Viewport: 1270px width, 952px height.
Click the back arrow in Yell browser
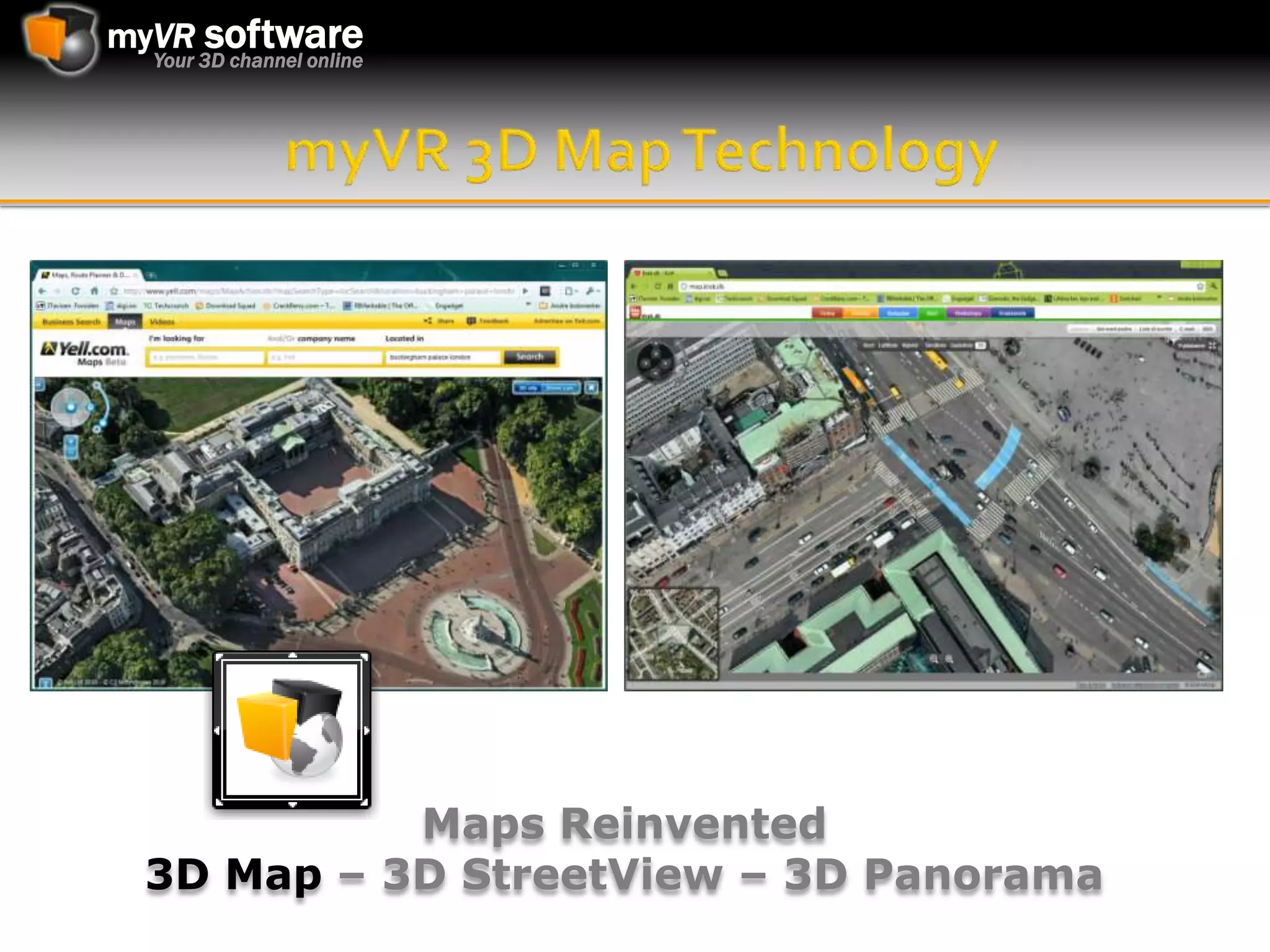pyautogui.click(x=42, y=291)
